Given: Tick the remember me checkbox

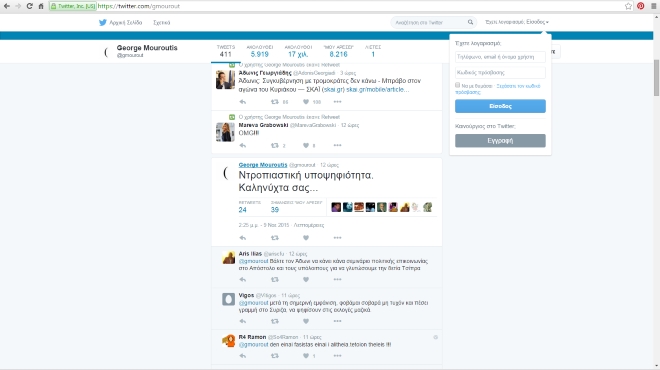Looking at the screenshot, I should pos(458,85).
